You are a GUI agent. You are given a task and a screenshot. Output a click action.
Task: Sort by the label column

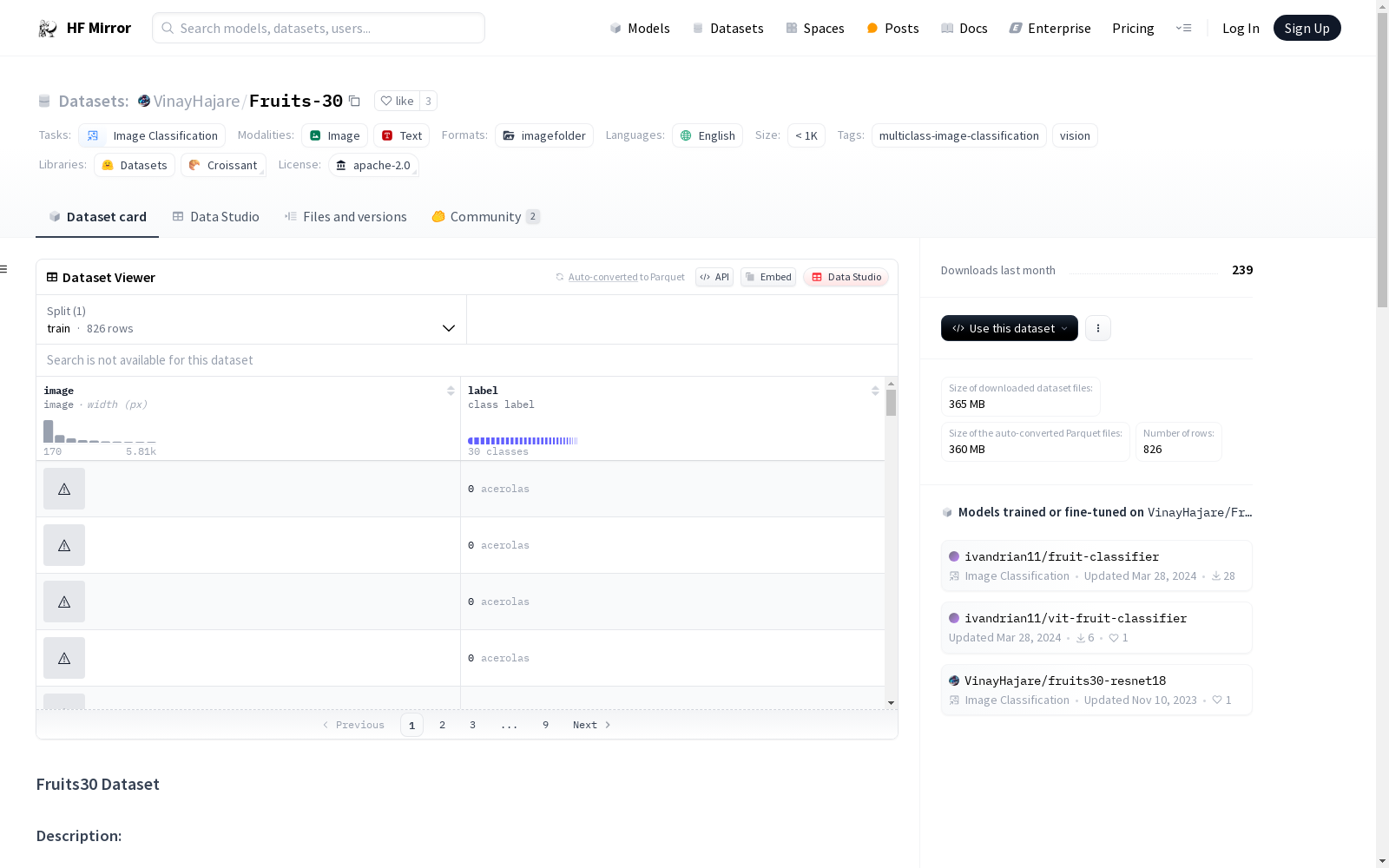coord(875,391)
